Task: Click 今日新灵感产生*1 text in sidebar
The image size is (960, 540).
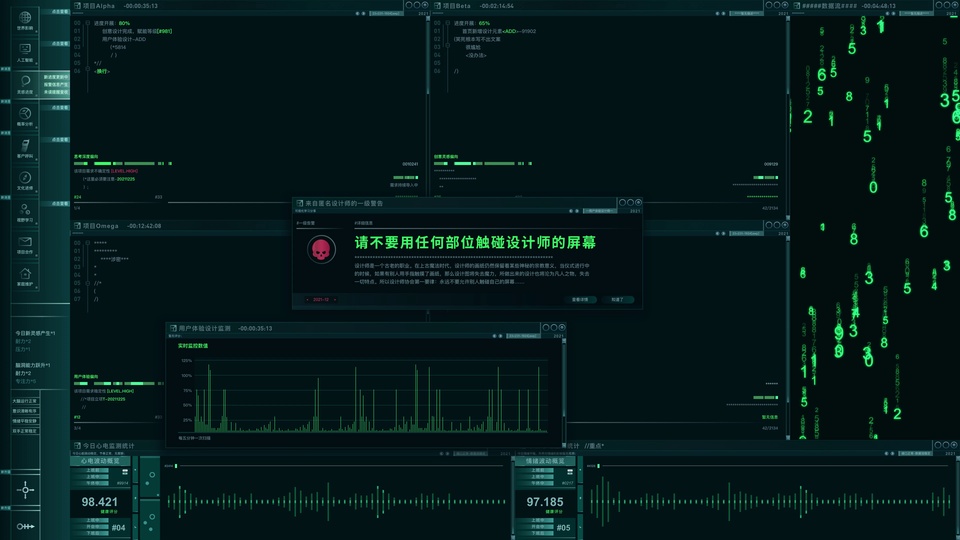Action: pyautogui.click(x=35, y=333)
